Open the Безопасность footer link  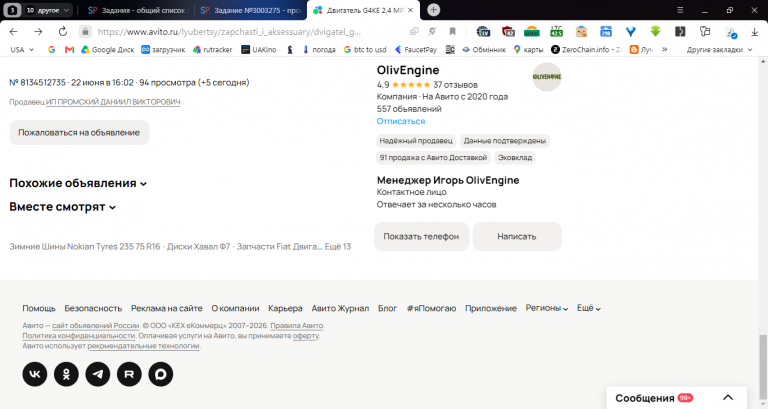point(93,308)
